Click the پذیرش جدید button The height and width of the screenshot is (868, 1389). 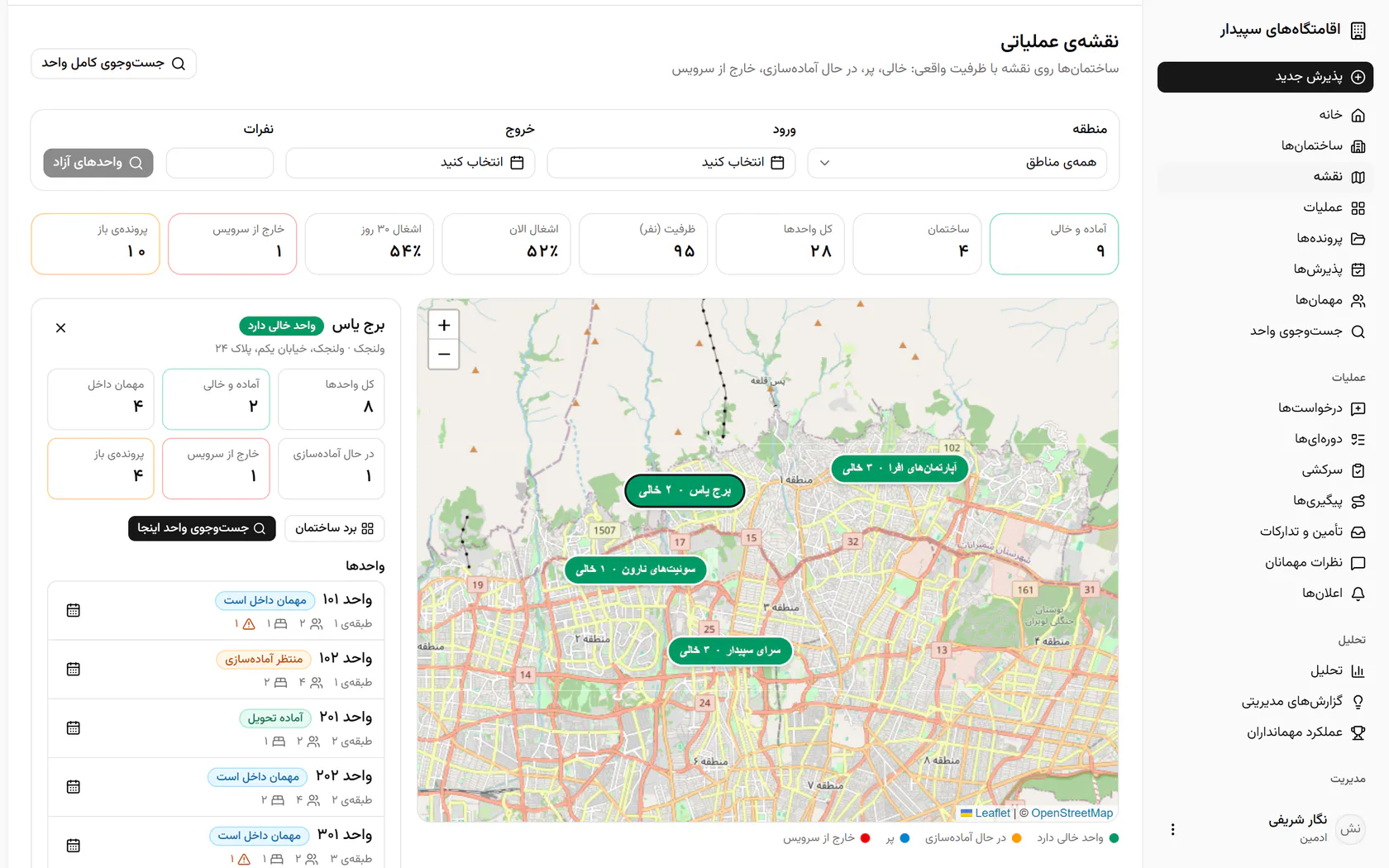point(1265,77)
